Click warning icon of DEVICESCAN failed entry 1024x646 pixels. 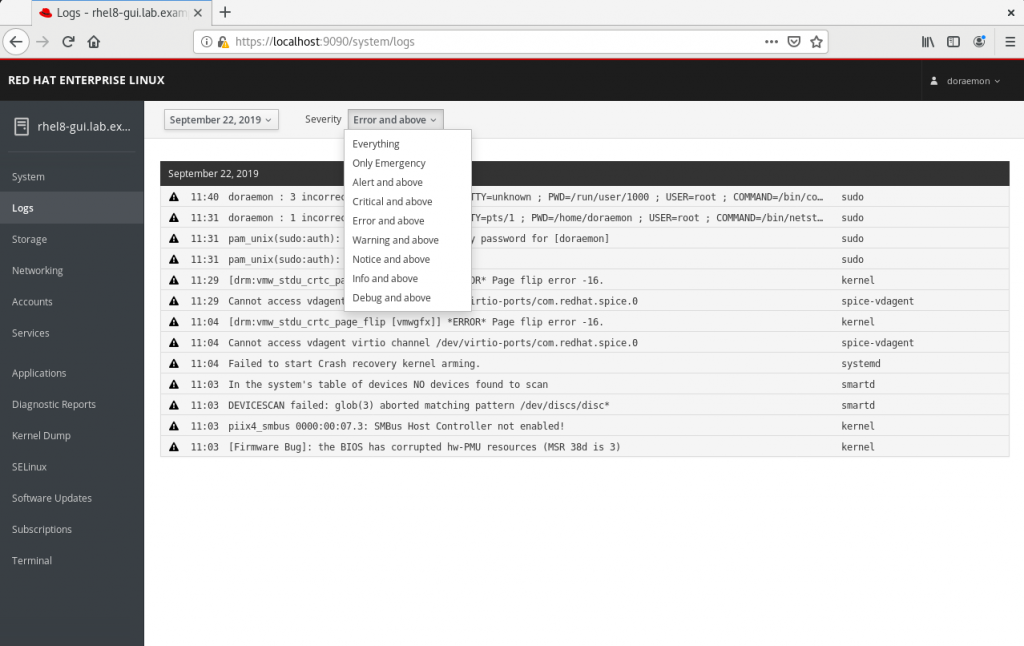pyautogui.click(x=174, y=405)
